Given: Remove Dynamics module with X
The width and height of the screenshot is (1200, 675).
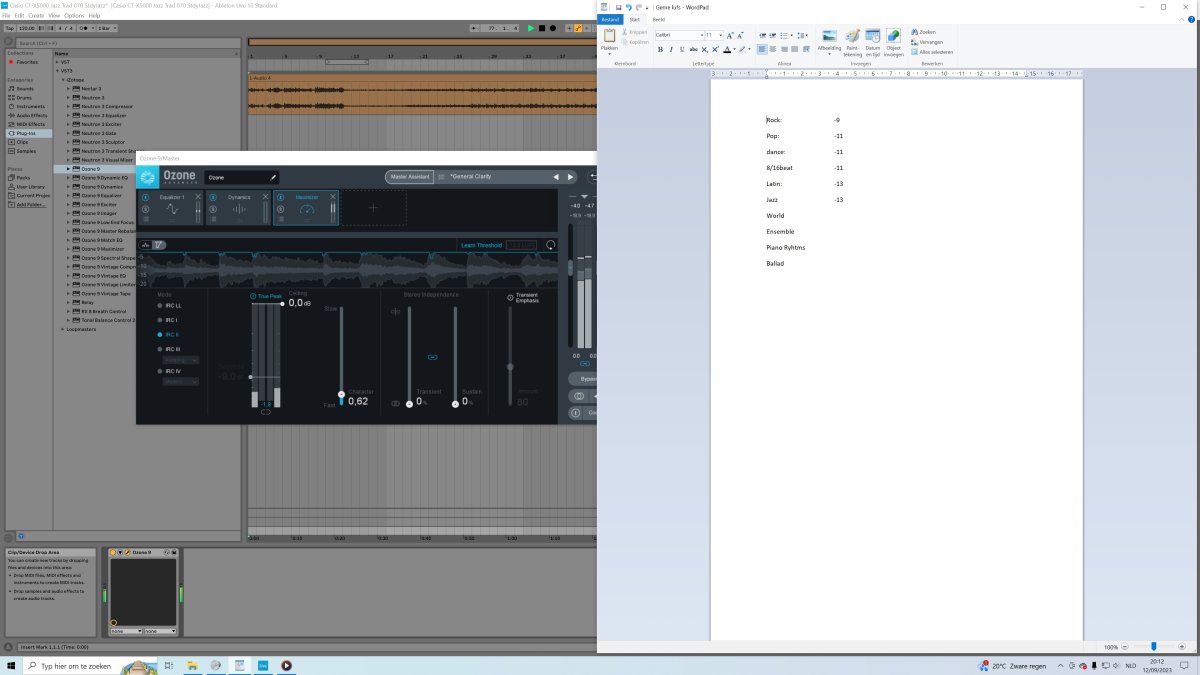Looking at the screenshot, I should click(265, 196).
